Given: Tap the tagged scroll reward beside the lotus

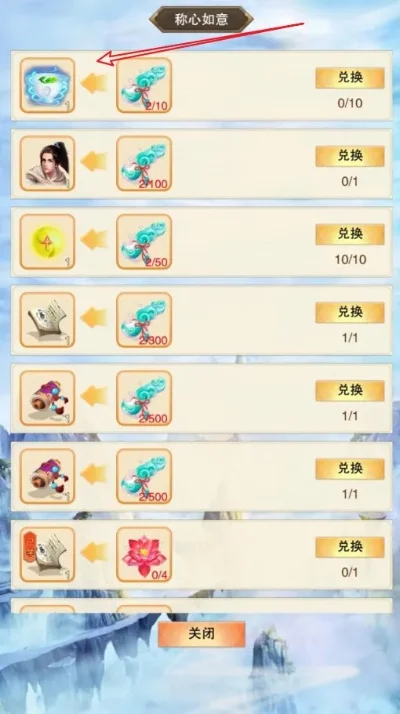Looking at the screenshot, I should click(47, 555).
